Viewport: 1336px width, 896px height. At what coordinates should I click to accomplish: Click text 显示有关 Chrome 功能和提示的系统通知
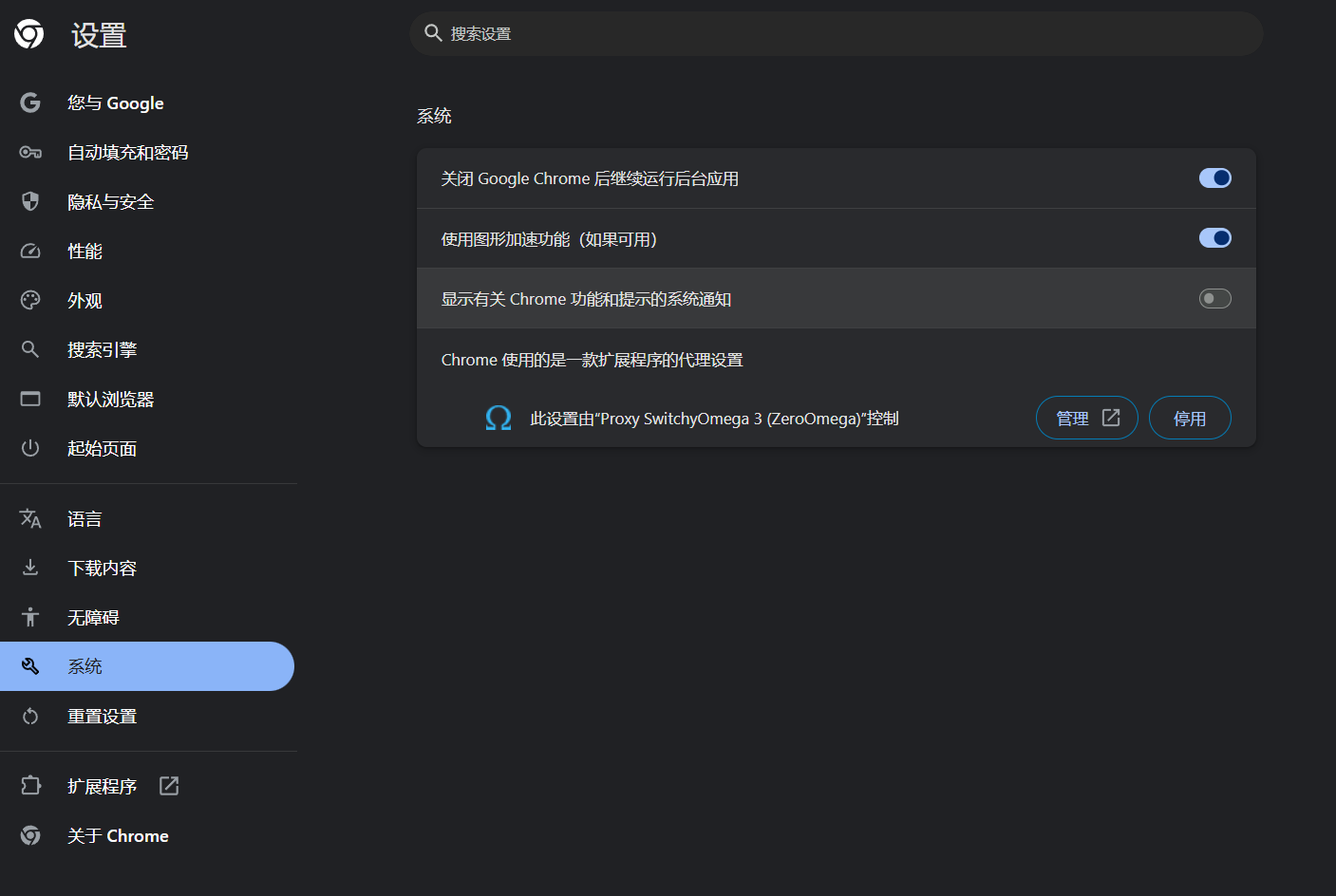(x=586, y=299)
